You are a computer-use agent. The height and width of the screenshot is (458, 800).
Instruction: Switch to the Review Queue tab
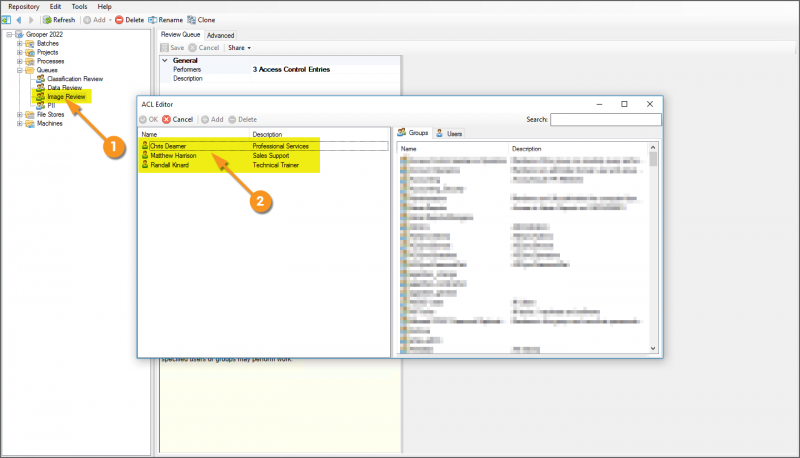(181, 35)
